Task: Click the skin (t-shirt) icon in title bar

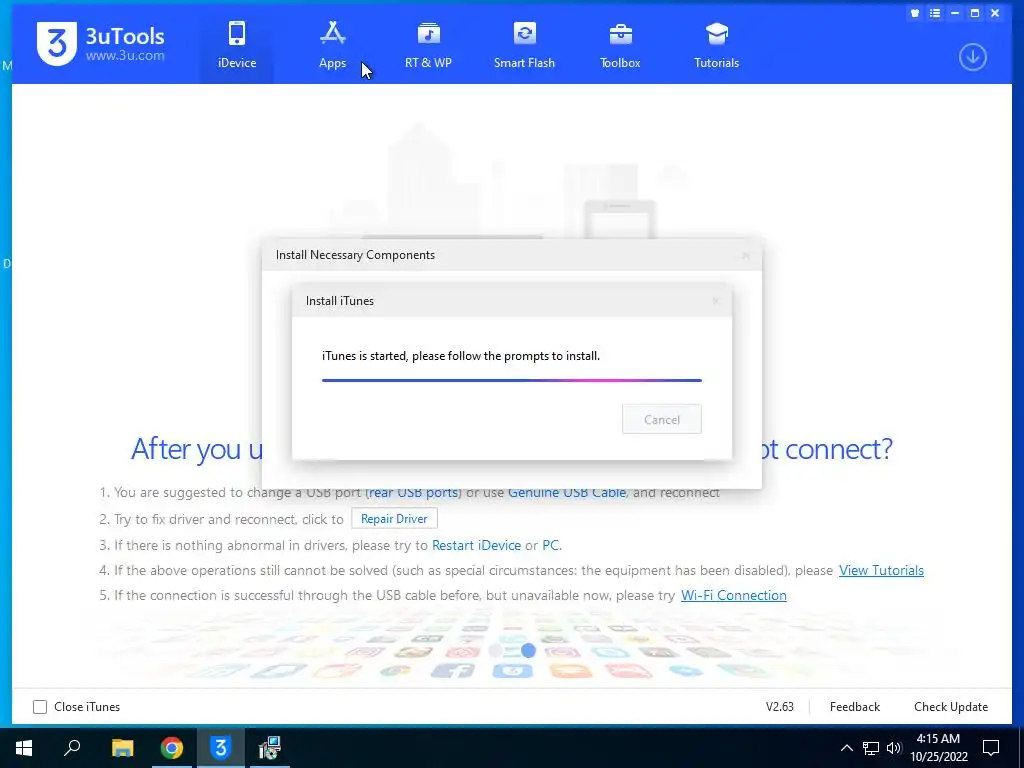Action: click(x=915, y=13)
